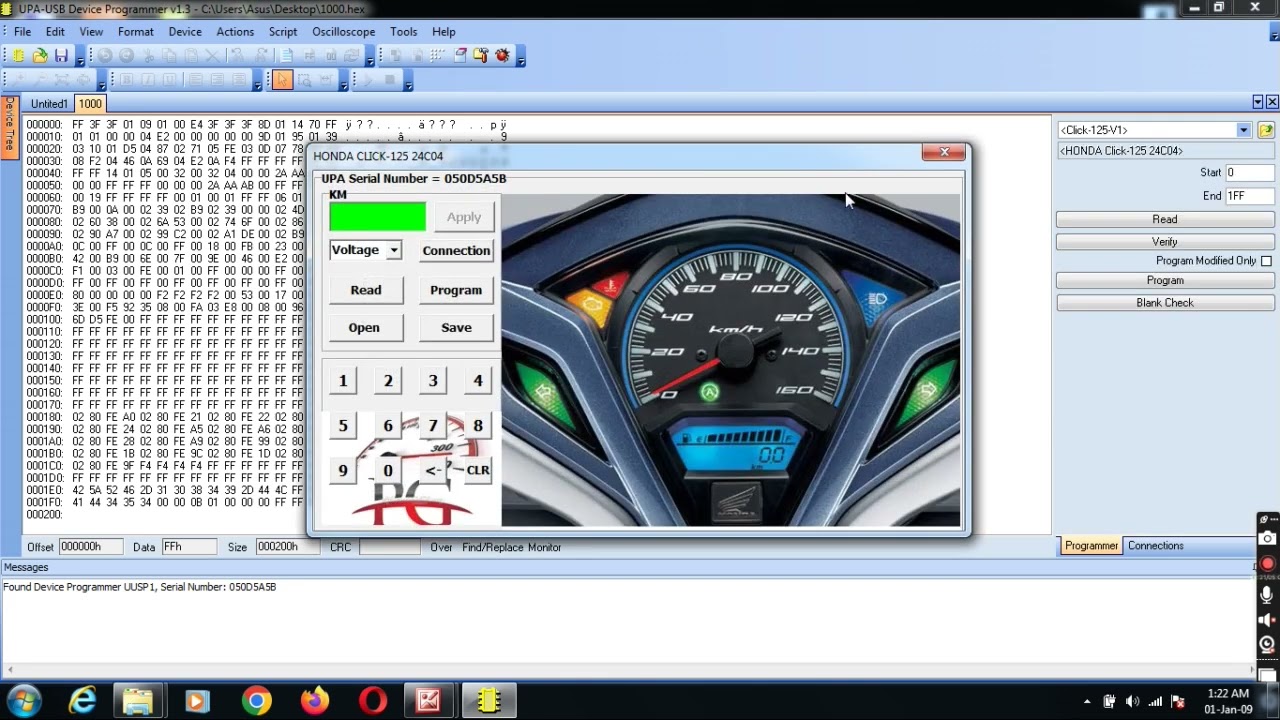The height and width of the screenshot is (720, 1280).
Task: Open the Oscilloscope menu
Action: pos(343,32)
